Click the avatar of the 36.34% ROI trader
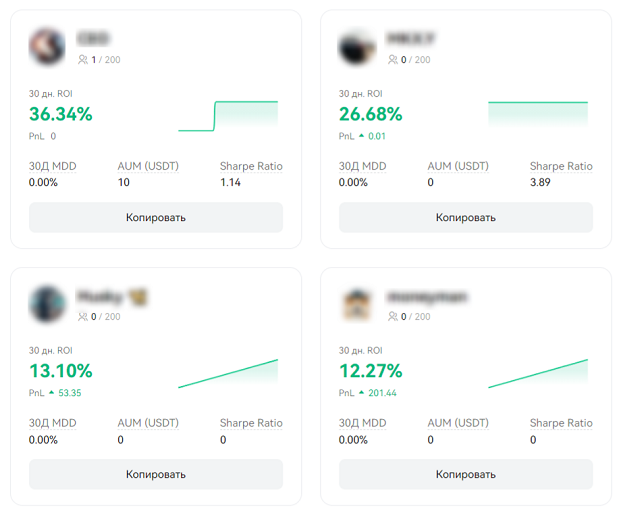The height and width of the screenshot is (515, 623). 47,47
